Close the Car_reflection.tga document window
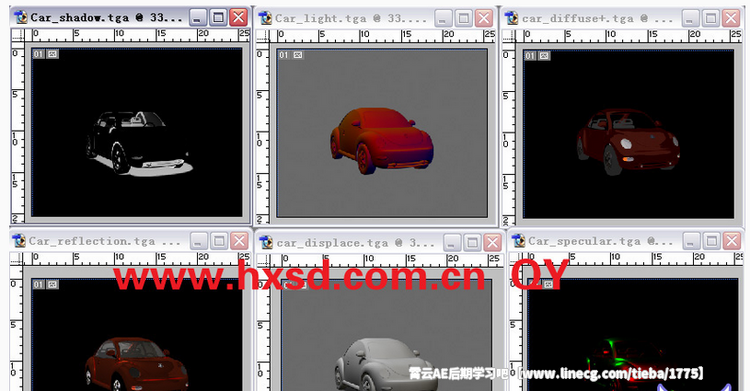Image resolution: width=750 pixels, height=391 pixels. click(x=239, y=241)
